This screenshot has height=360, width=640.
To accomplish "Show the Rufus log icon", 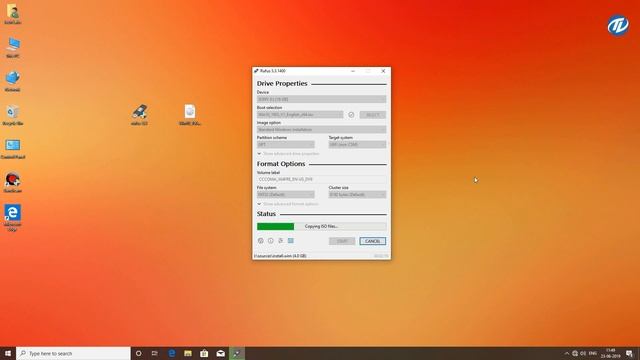I will (x=291, y=241).
